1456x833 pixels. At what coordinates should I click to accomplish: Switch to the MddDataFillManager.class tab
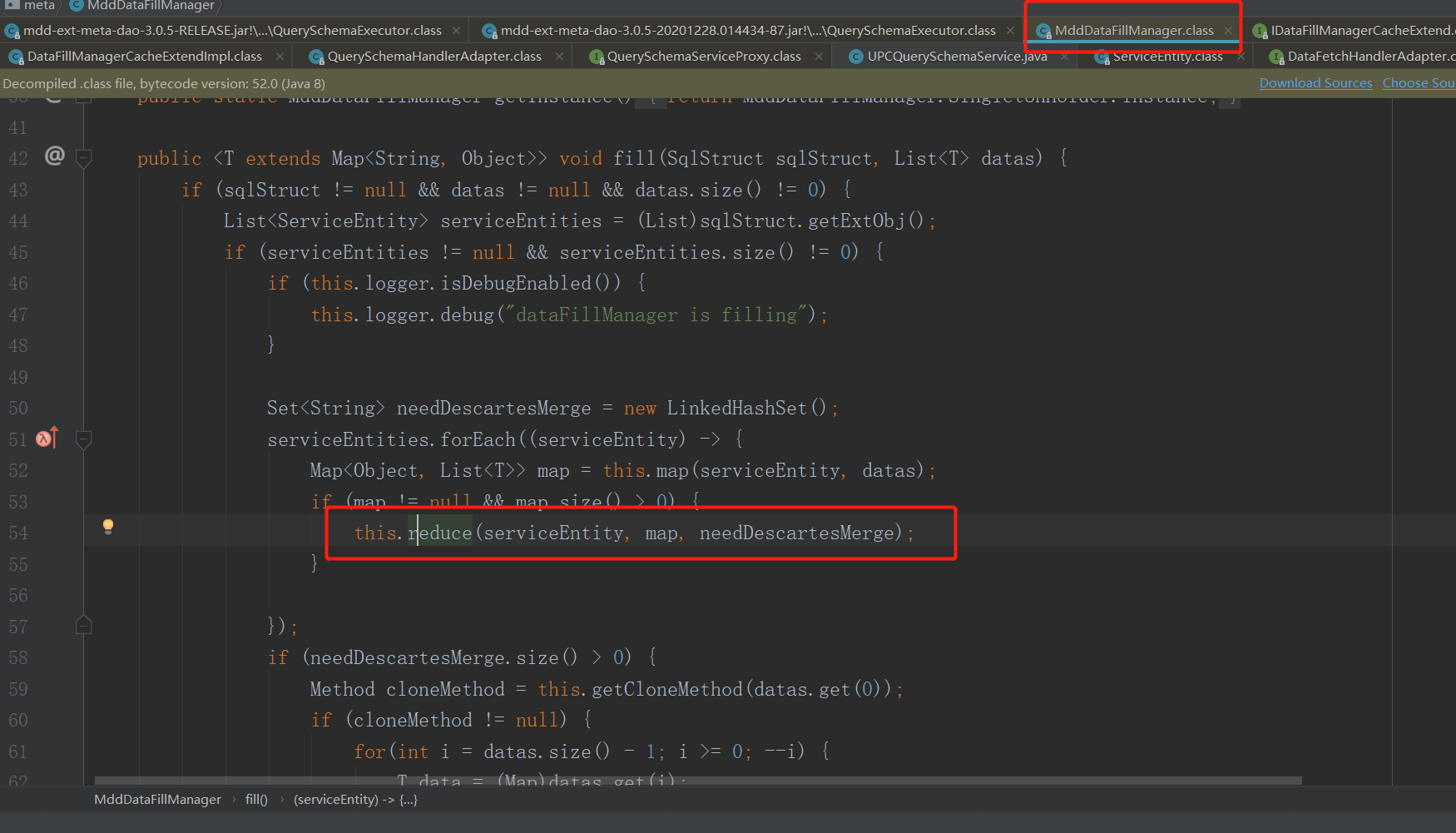(1133, 31)
